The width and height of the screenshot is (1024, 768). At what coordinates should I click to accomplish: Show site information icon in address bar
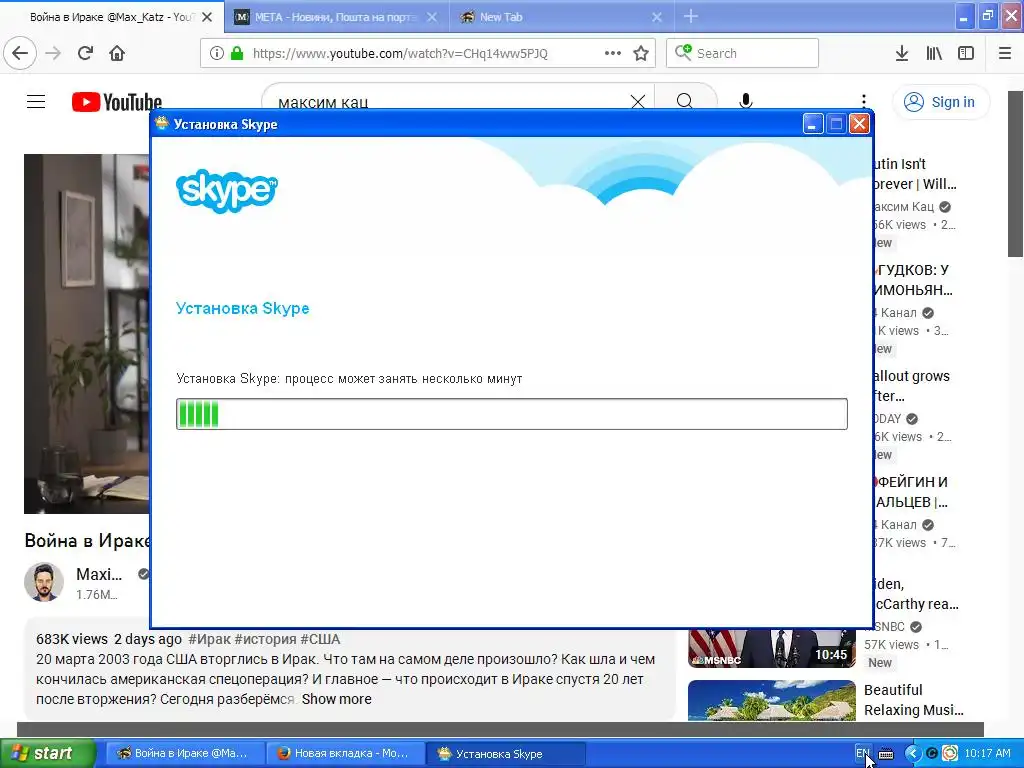[x=217, y=53]
